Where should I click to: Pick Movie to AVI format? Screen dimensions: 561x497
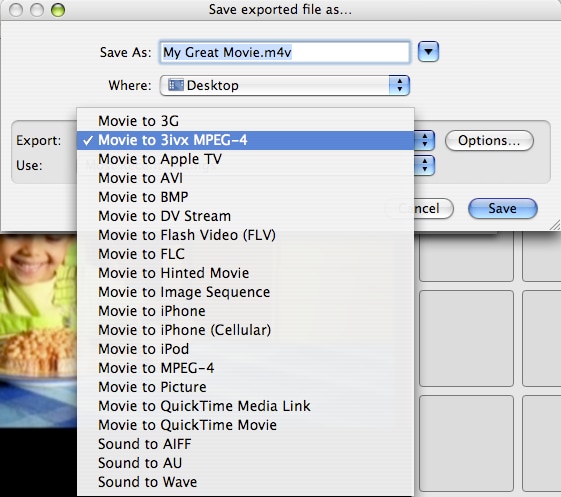point(245,178)
